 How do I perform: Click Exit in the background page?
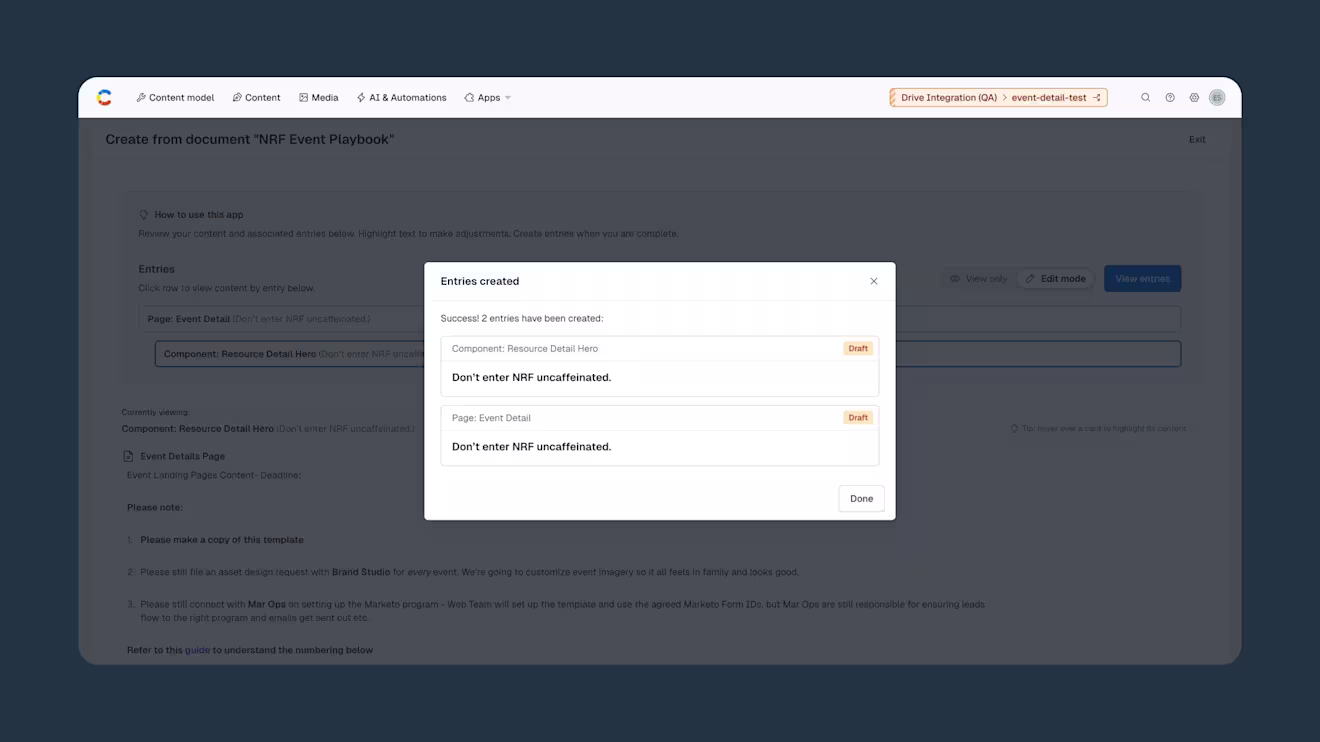[x=1197, y=140]
